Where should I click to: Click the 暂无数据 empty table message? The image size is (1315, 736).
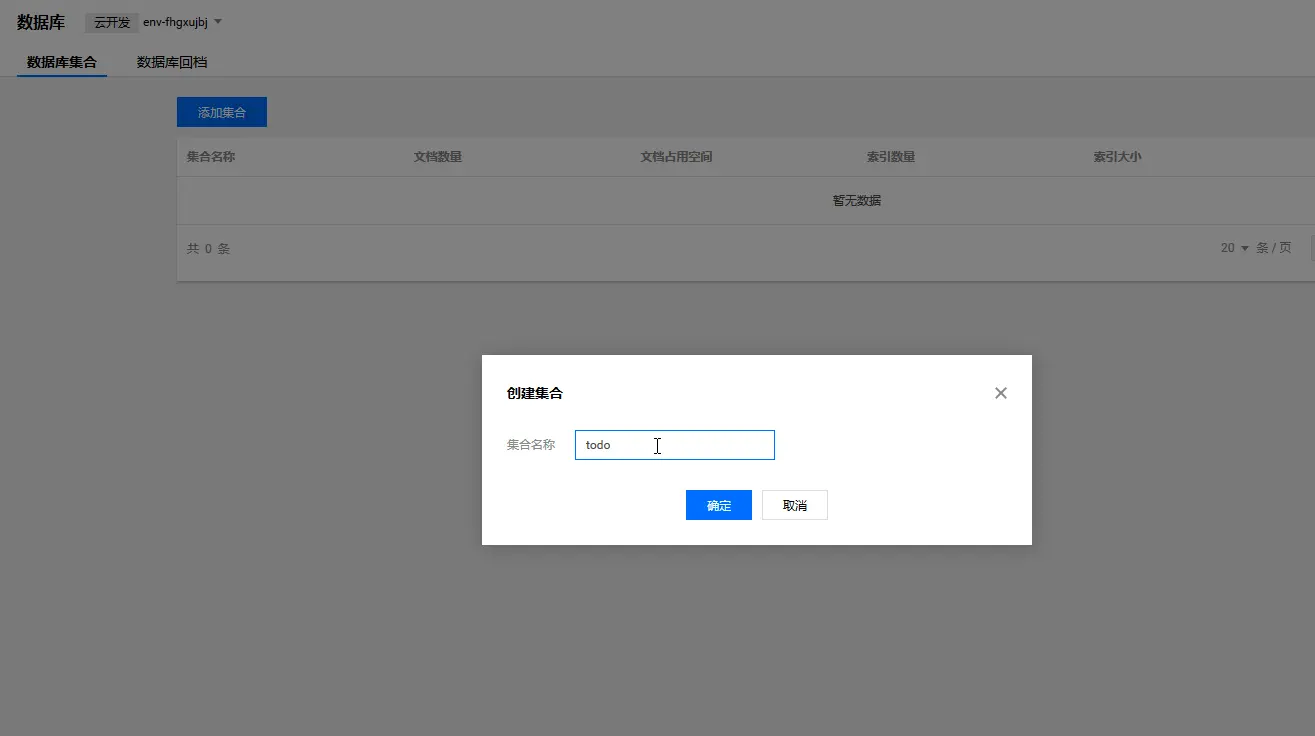tap(857, 200)
